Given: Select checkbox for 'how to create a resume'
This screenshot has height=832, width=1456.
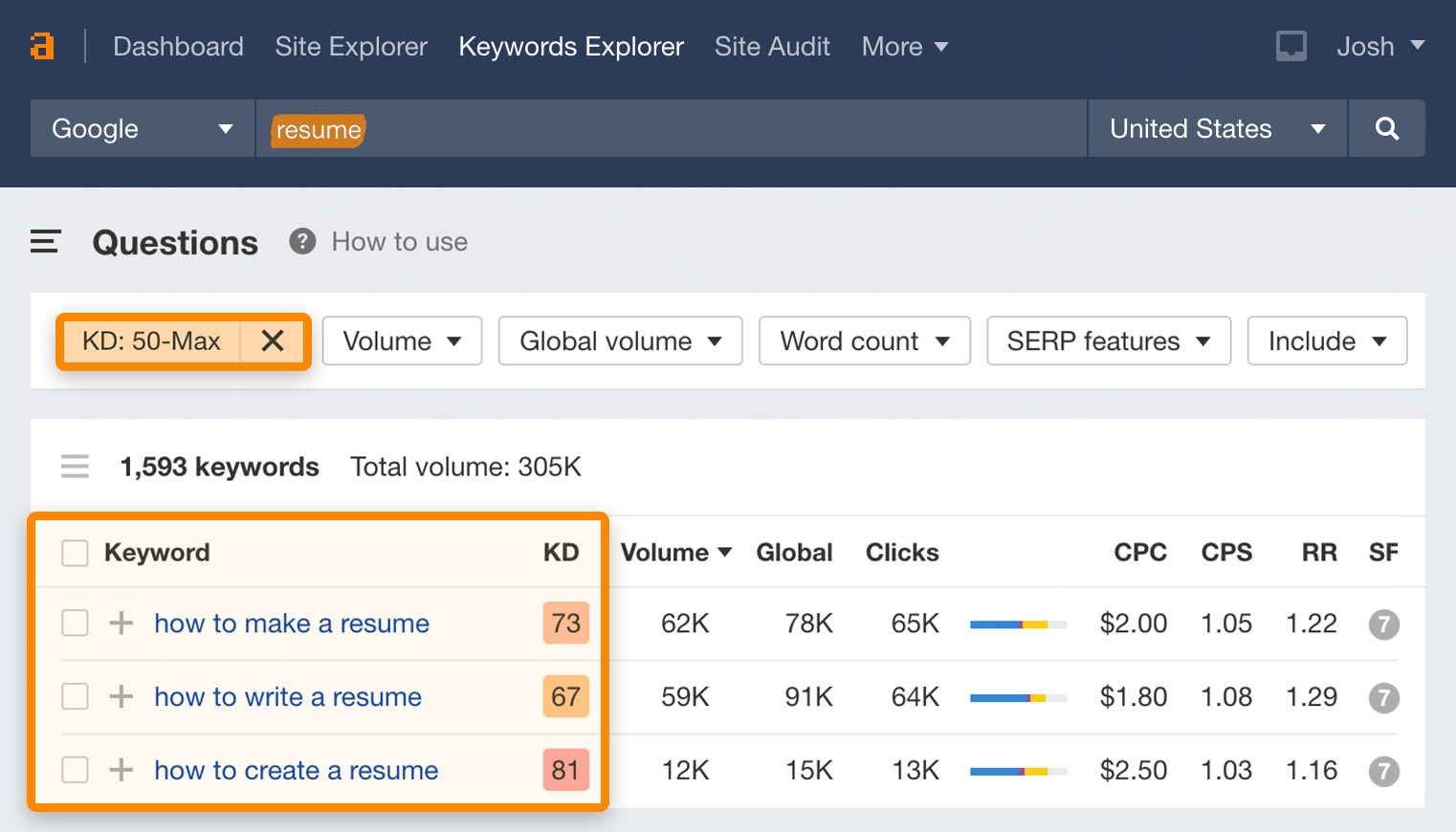Looking at the screenshot, I should click(x=75, y=770).
